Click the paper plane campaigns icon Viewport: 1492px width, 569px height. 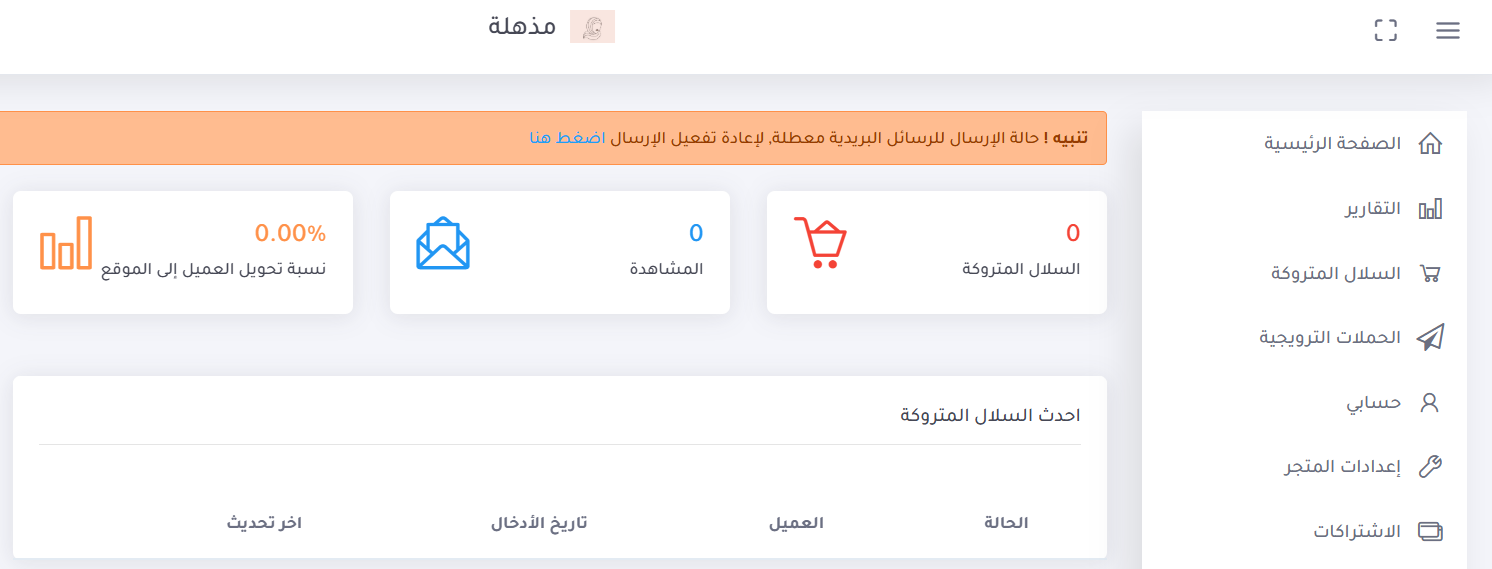point(1430,338)
